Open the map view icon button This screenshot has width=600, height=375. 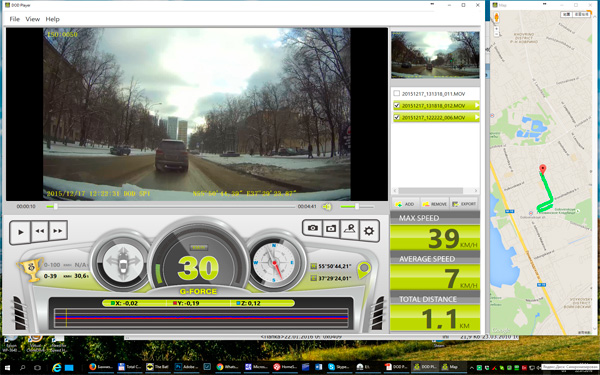pyautogui.click(x=350, y=229)
